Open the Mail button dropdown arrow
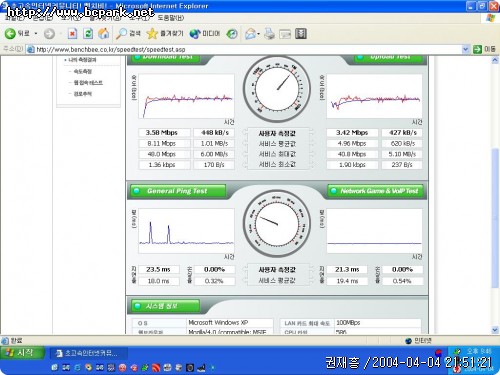Image resolution: width=500 pixels, height=375 pixels. (x=258, y=34)
